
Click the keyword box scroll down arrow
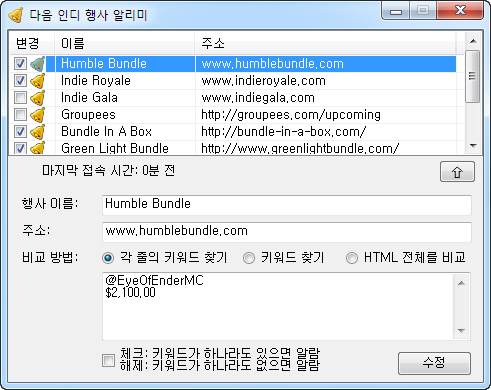click(x=461, y=330)
